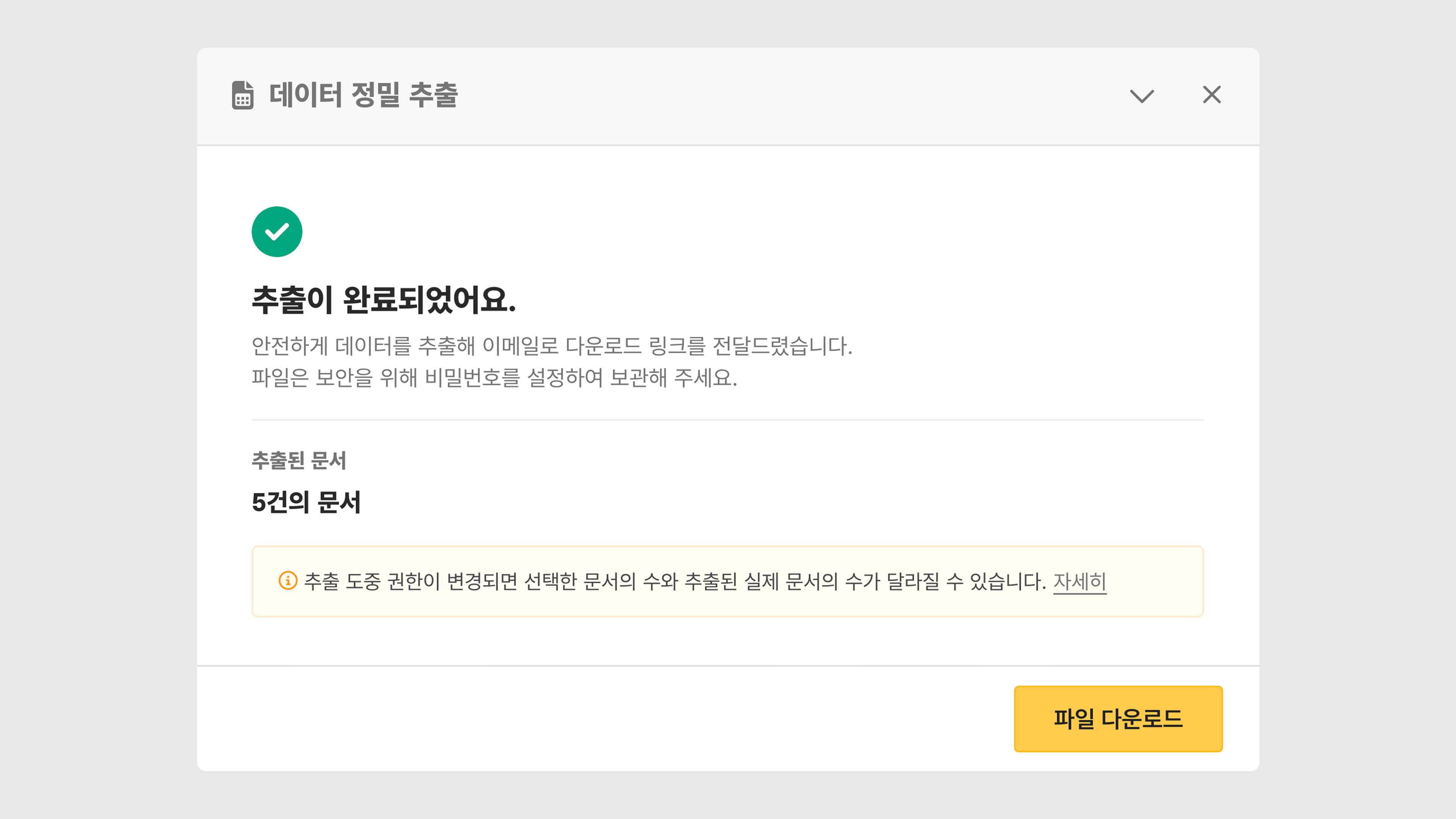
Task: Click the orange info icon in notice
Action: coord(288,581)
